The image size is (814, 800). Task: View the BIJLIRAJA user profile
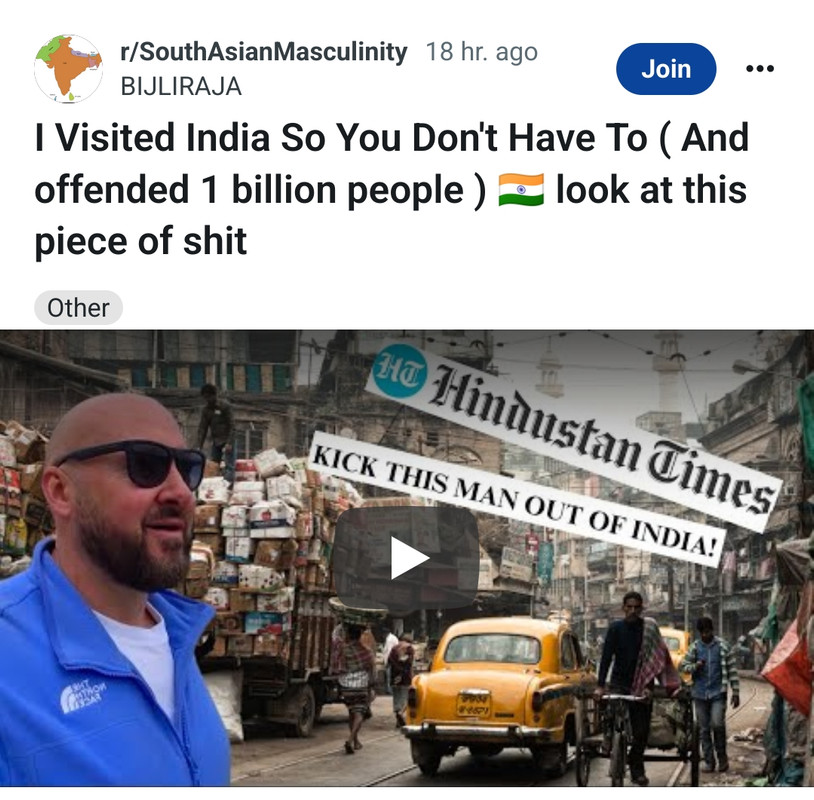[181, 86]
